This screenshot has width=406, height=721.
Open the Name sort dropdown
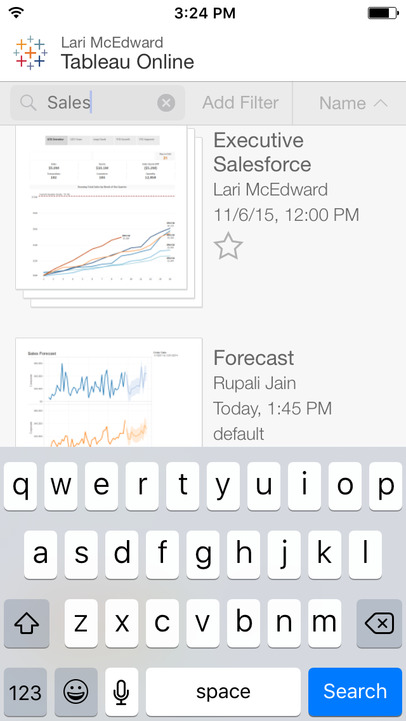353,103
